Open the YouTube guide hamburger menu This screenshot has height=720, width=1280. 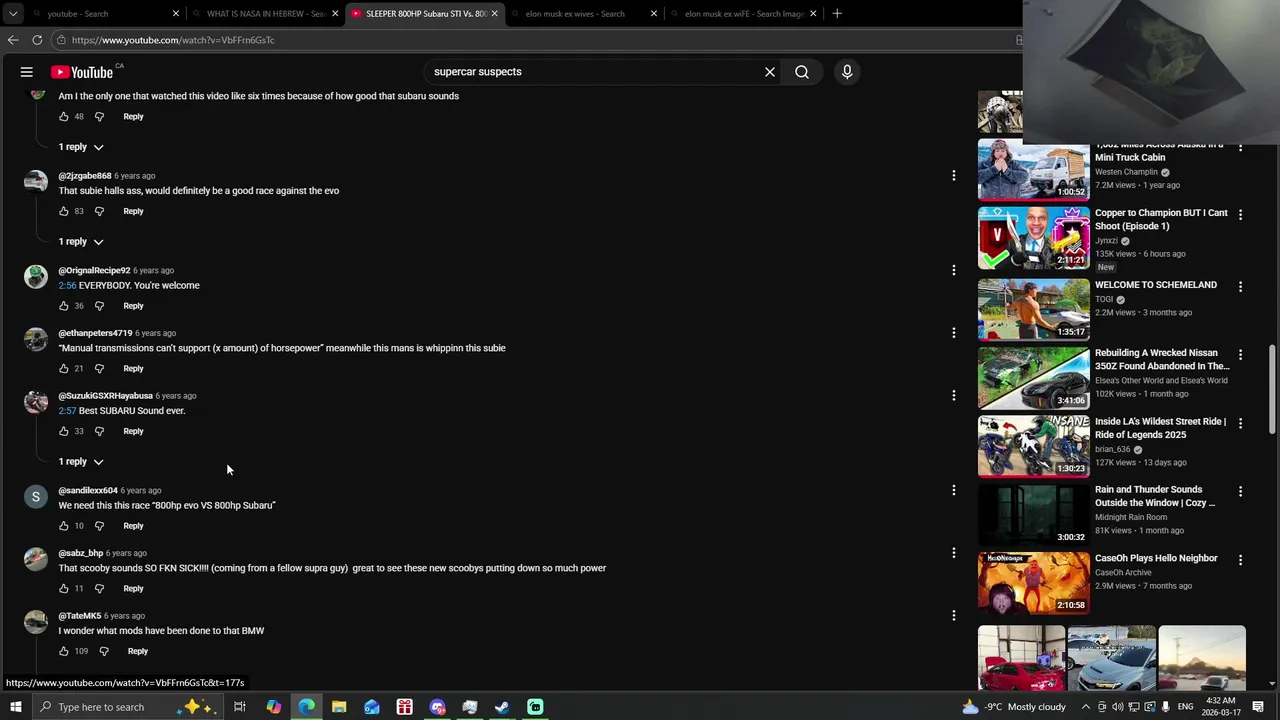[x=27, y=72]
